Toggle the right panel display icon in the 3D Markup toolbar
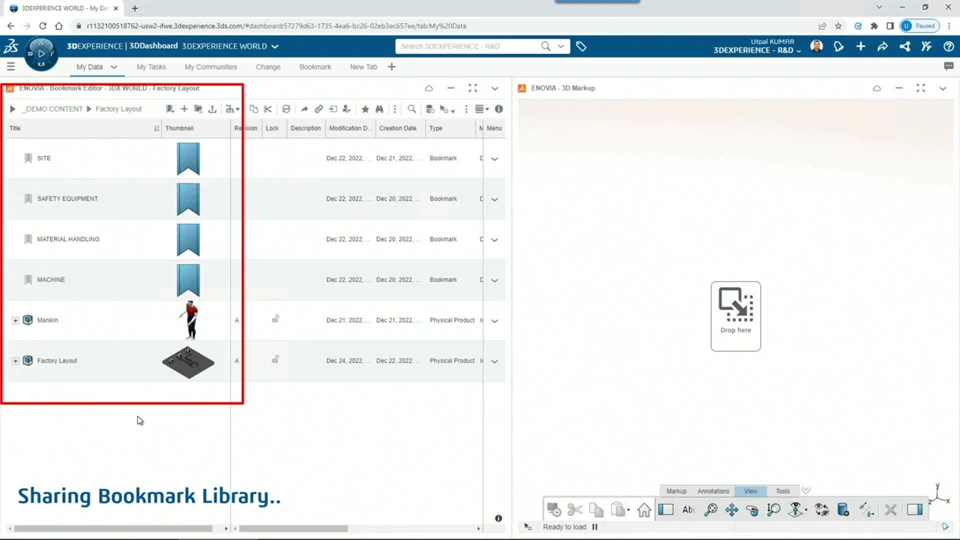960x540 pixels. [x=915, y=510]
